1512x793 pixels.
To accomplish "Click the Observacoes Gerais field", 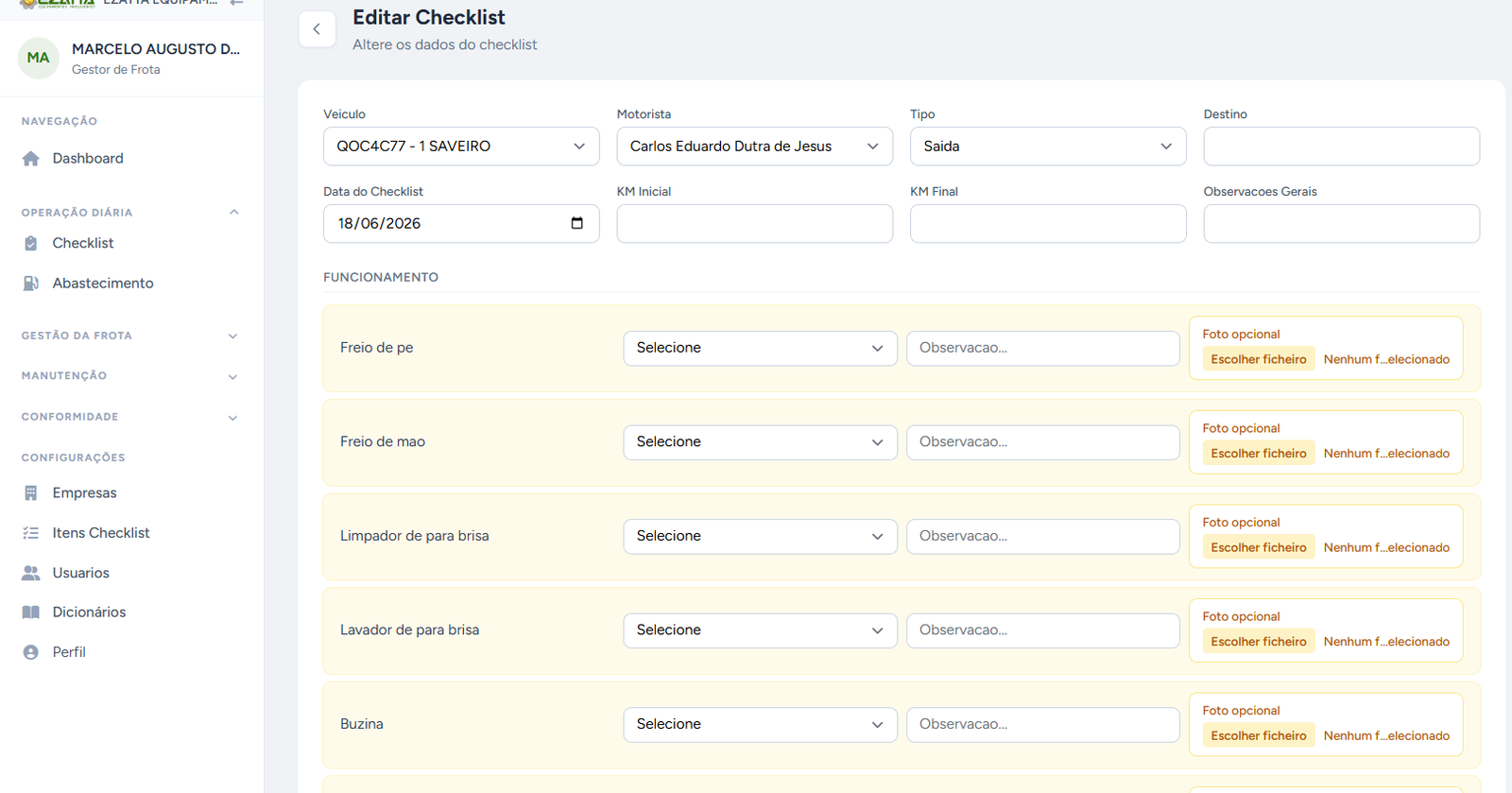I will [x=1342, y=224].
